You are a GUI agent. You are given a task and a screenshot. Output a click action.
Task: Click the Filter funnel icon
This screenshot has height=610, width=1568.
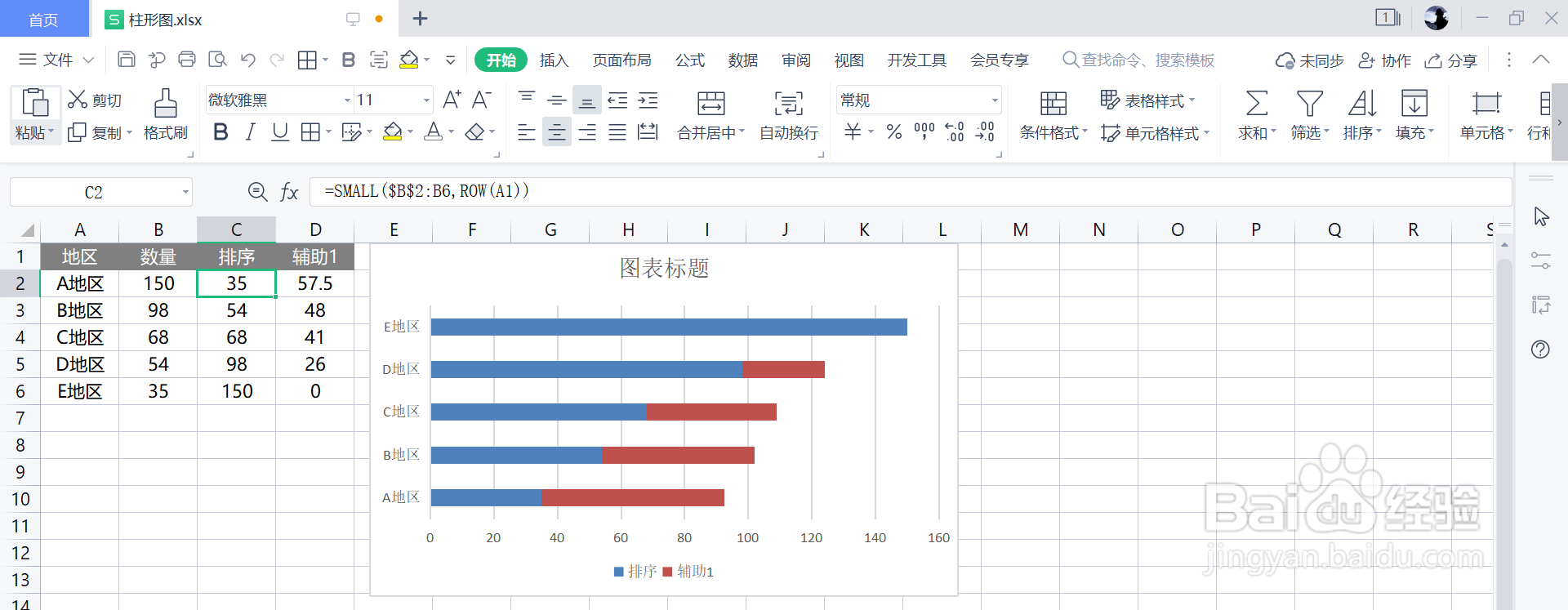(x=1310, y=103)
